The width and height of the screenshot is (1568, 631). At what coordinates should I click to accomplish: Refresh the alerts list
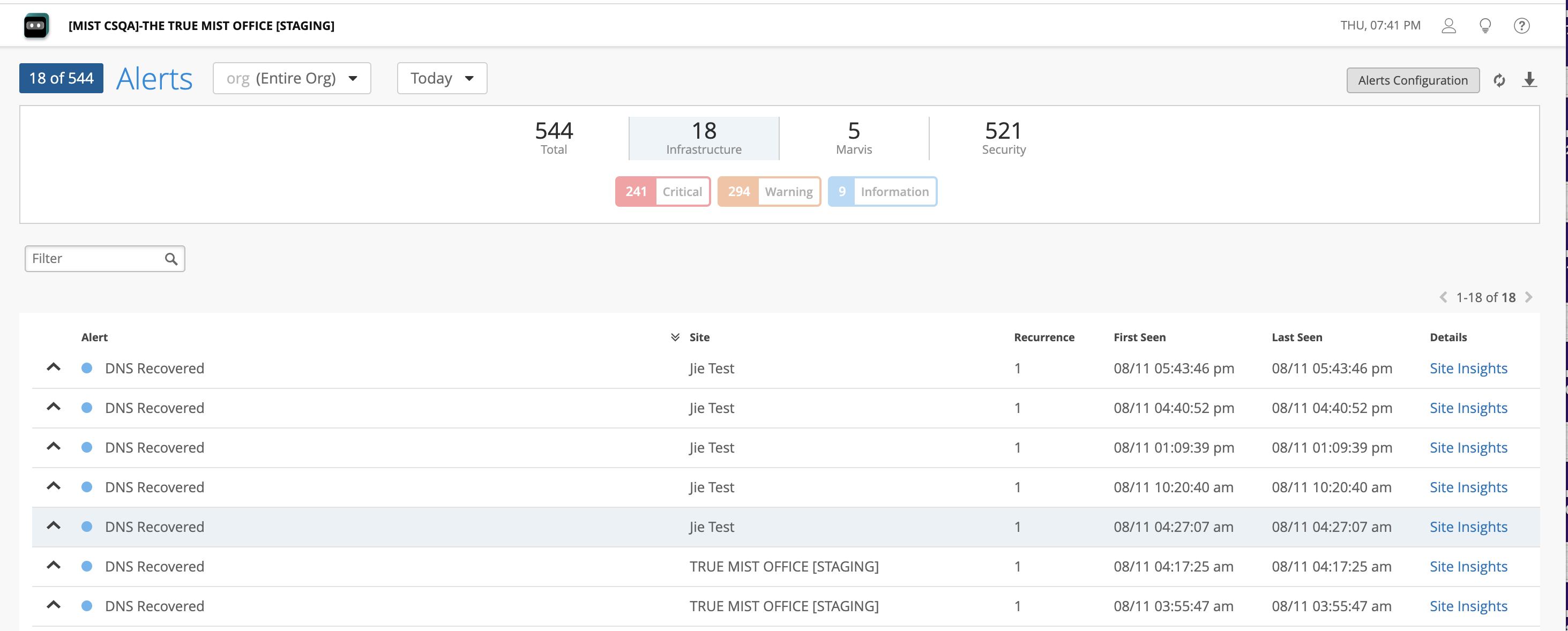(x=1499, y=80)
